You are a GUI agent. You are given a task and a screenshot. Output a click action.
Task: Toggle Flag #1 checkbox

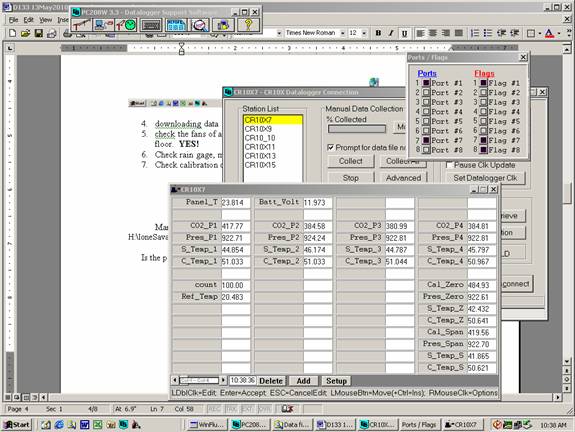point(484,83)
